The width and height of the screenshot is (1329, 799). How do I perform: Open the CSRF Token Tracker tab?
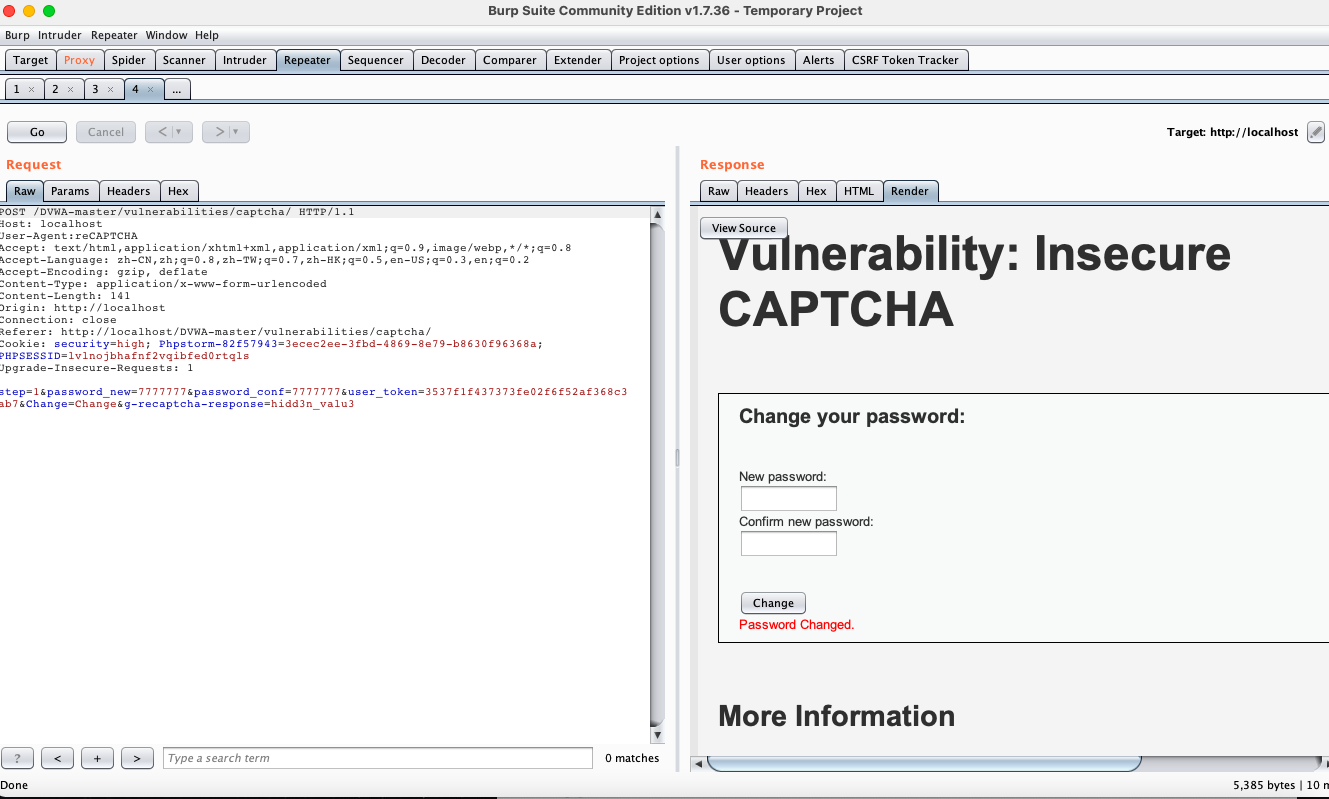point(905,60)
